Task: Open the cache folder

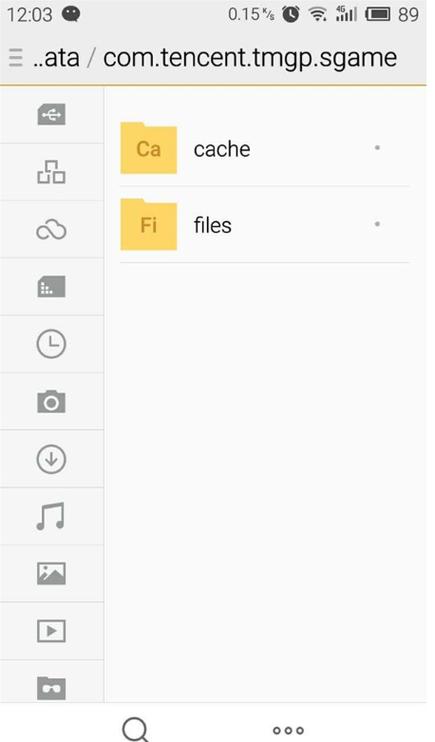Action: point(264,149)
